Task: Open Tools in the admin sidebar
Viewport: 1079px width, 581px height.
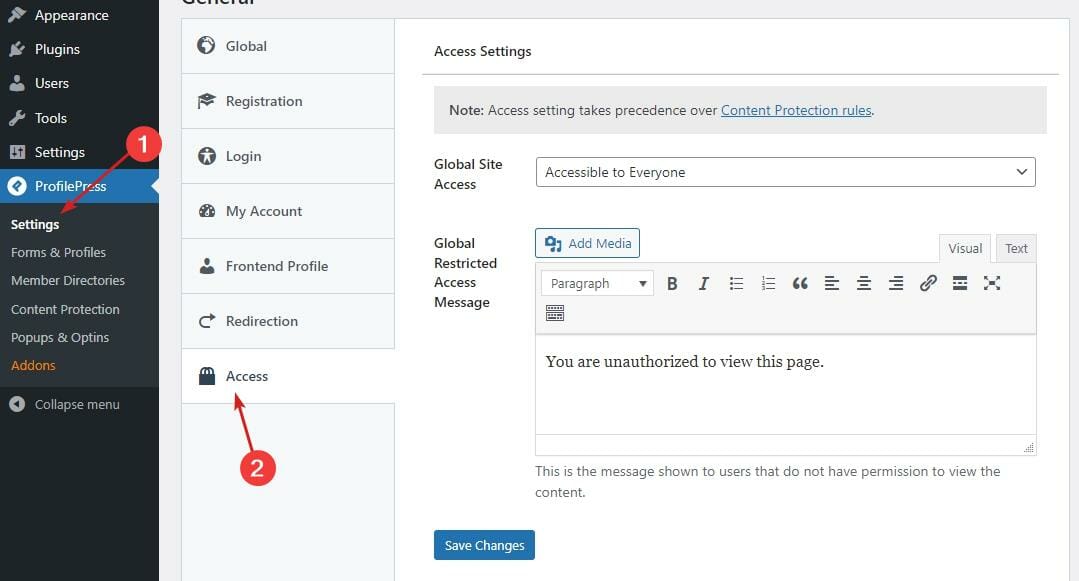Action: coord(79,118)
